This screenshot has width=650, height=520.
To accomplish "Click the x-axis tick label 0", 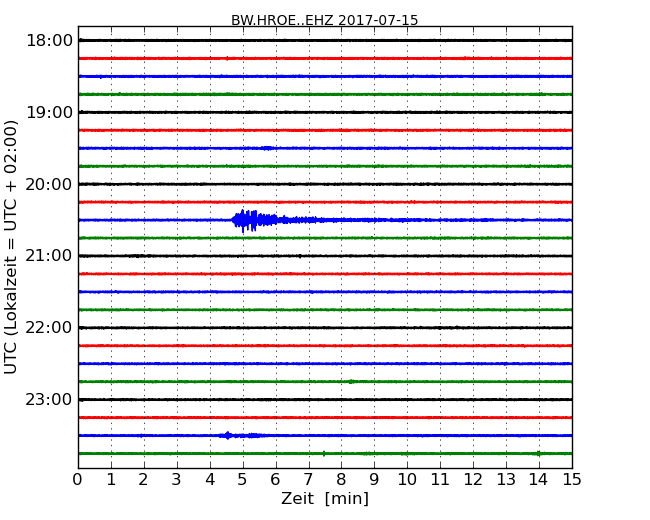I will click(78, 479).
